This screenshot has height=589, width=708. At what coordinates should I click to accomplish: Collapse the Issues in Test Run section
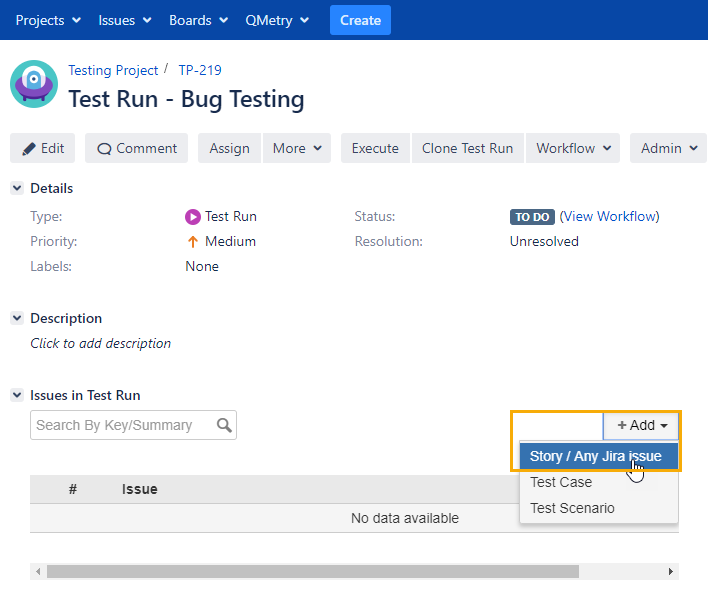[x=17, y=395]
